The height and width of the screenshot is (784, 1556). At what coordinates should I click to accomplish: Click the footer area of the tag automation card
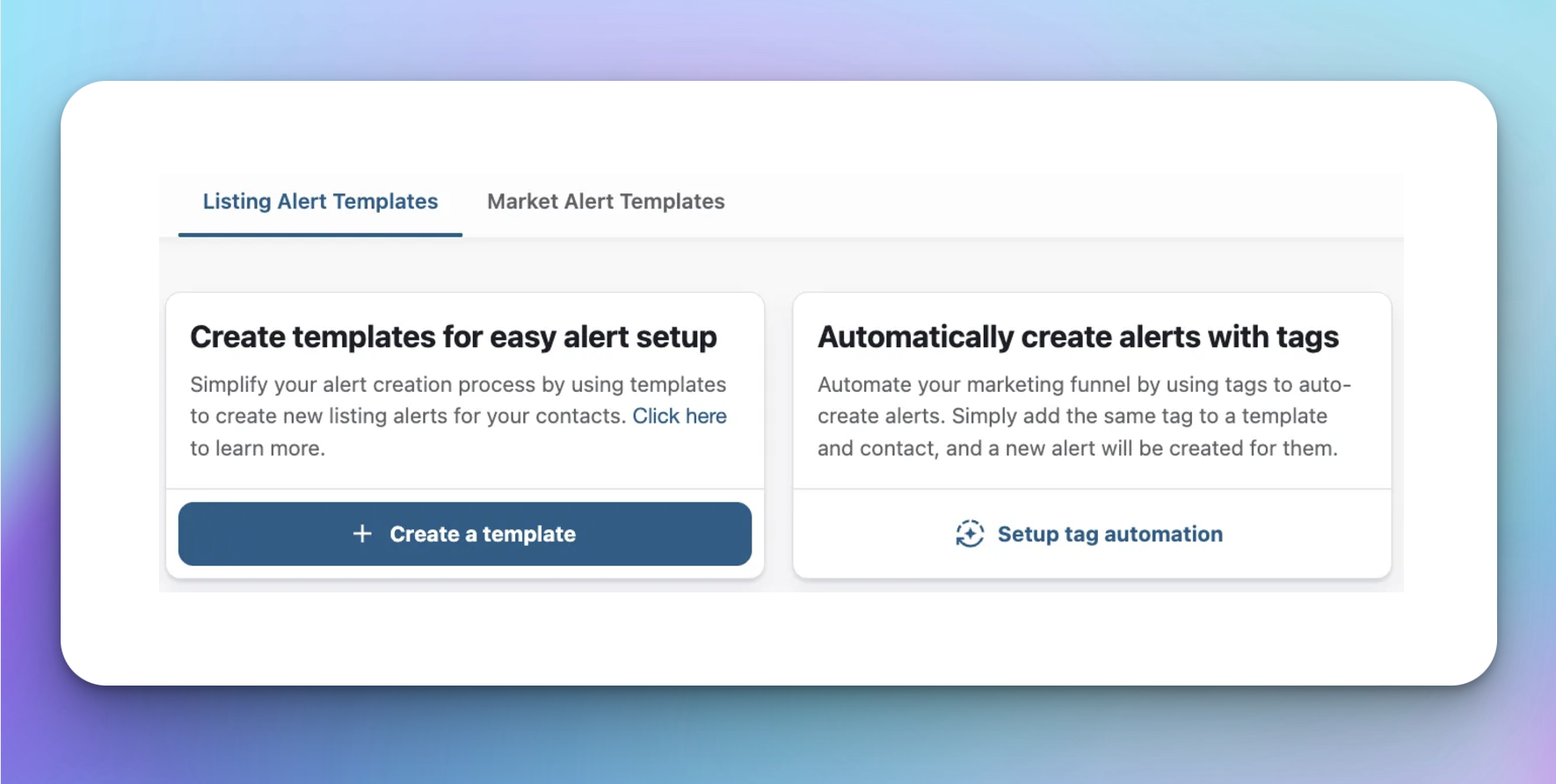coord(1092,534)
